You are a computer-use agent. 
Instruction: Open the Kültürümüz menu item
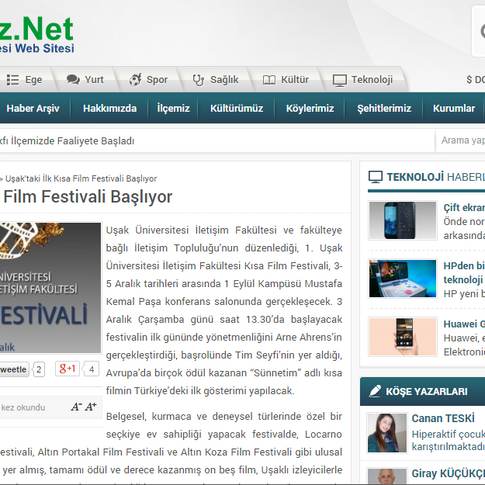tap(237, 108)
